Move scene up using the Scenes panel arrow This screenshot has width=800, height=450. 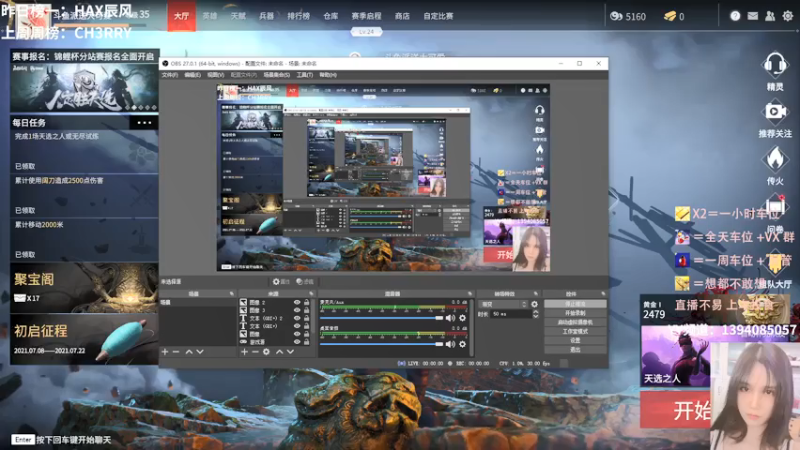pyautogui.click(x=189, y=352)
